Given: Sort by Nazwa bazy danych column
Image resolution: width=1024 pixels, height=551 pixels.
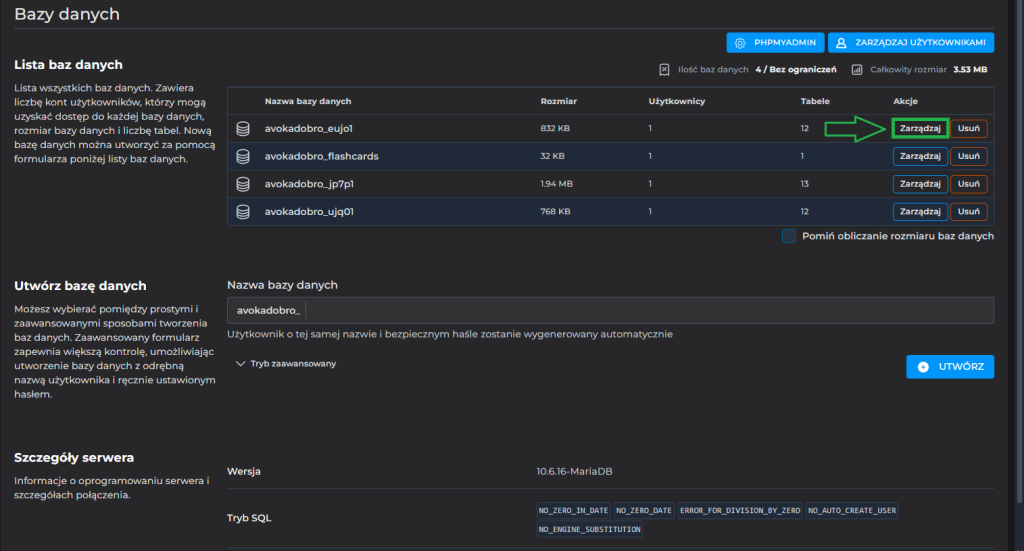Looking at the screenshot, I should [307, 102].
